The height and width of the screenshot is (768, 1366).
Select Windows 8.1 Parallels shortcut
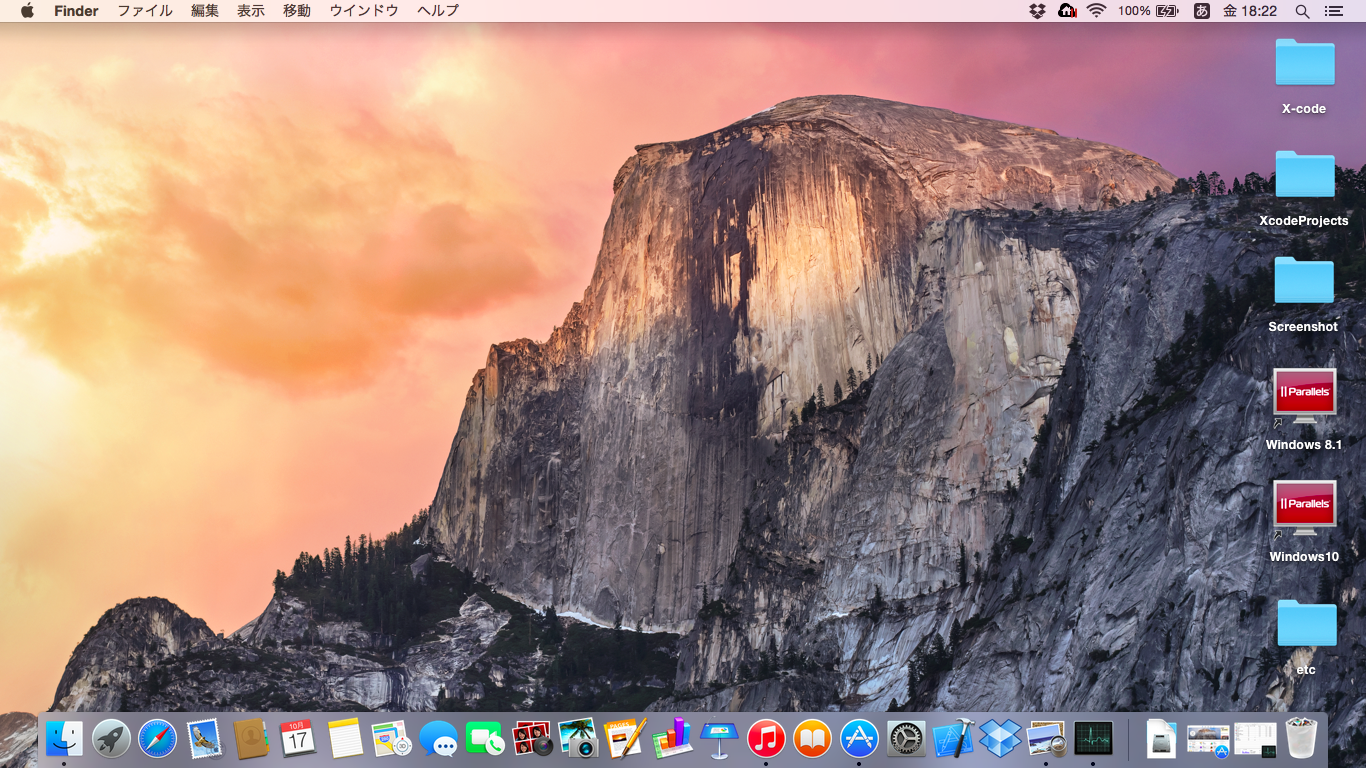1304,410
